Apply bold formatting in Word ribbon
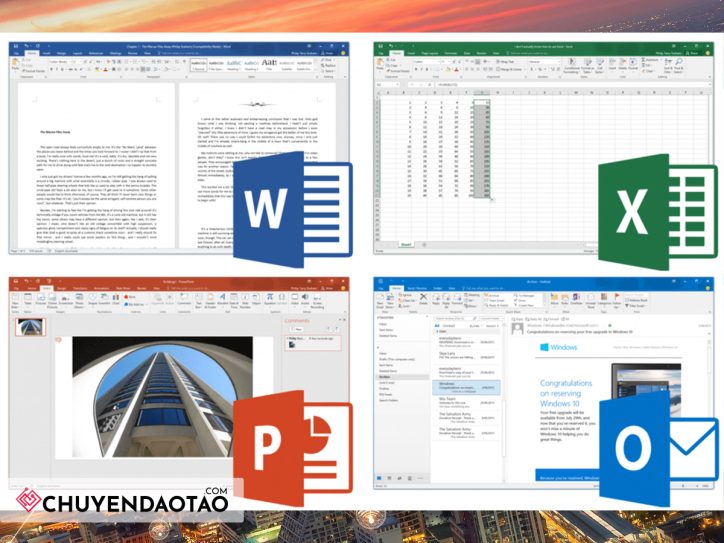 [x=51, y=69]
